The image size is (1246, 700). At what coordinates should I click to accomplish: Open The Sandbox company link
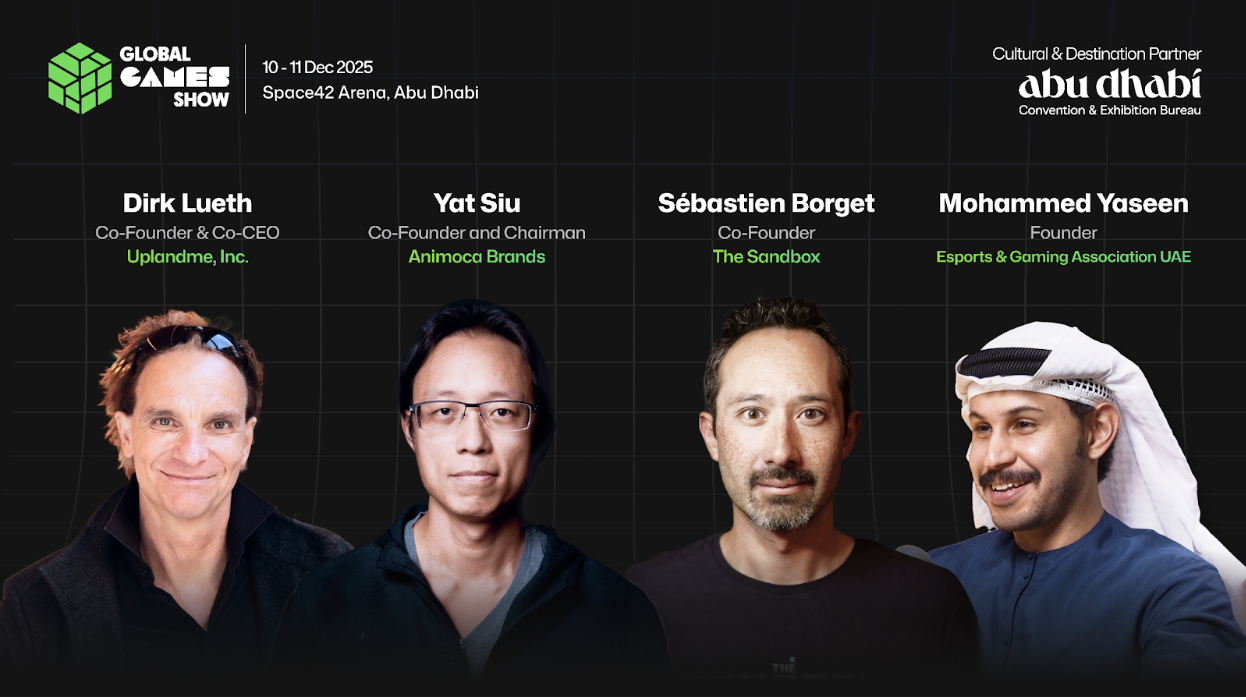pos(766,257)
